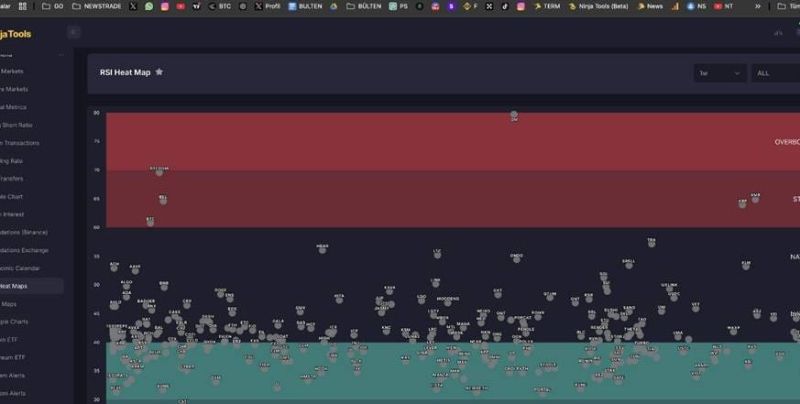Open Bubble Chart in the sidebar
The width and height of the screenshot is (800, 404).
tap(11, 197)
